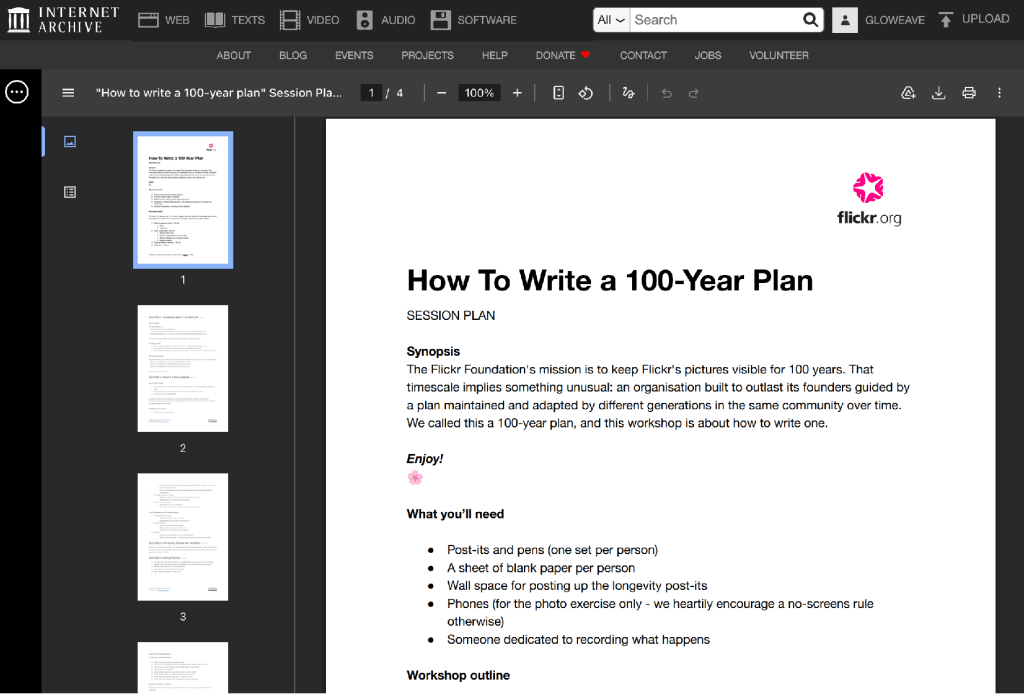Go to the ABOUT page
Viewport: 1024px width, 695px height.
pos(234,56)
